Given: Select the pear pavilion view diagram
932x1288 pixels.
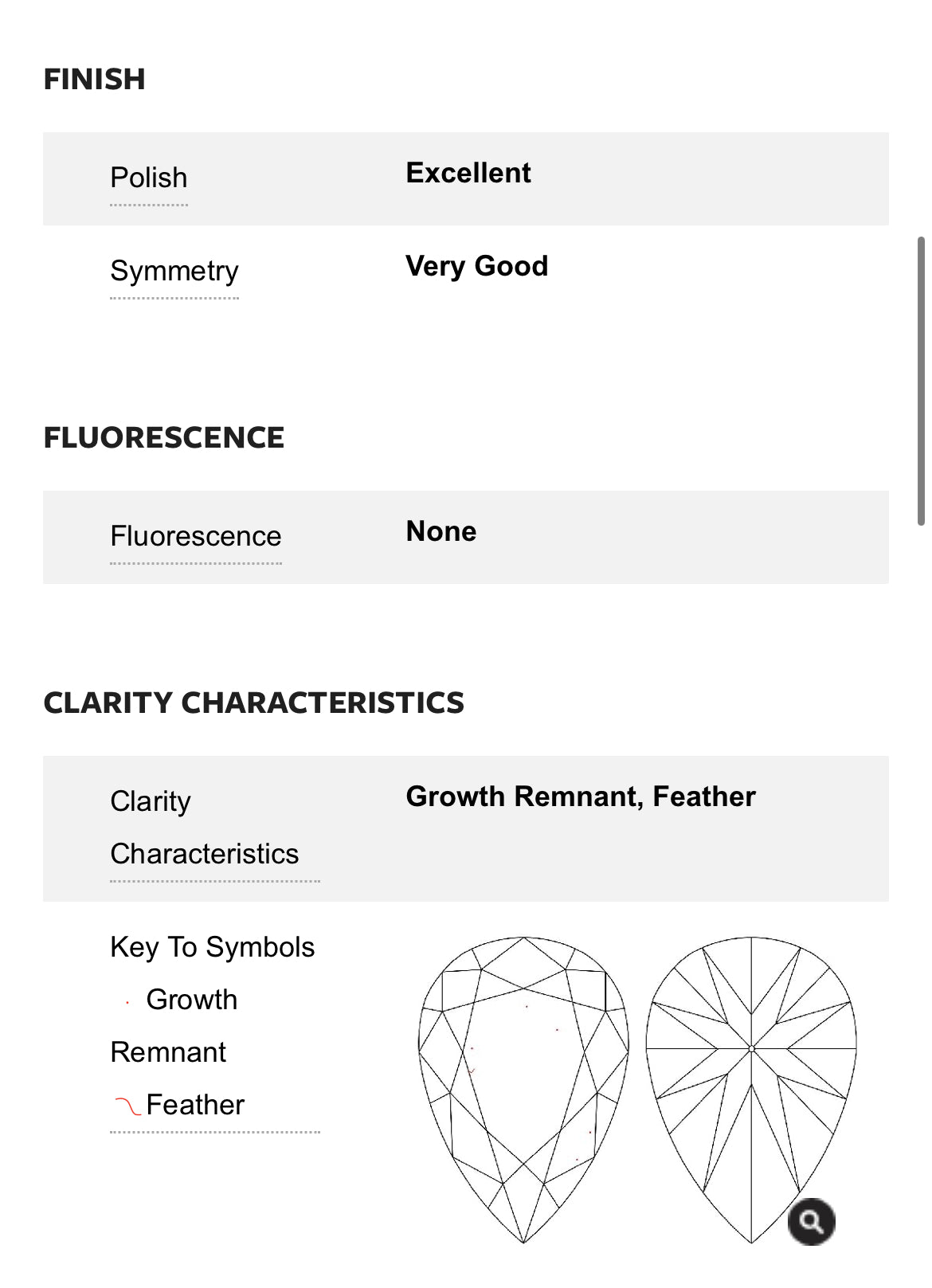Looking at the screenshot, I should click(751, 1088).
